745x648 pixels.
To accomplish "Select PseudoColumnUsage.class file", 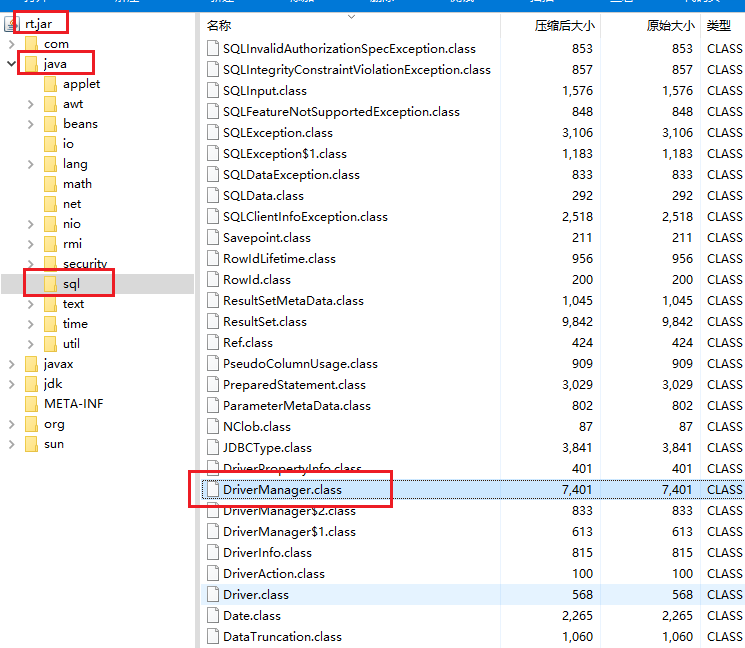I will [x=300, y=364].
